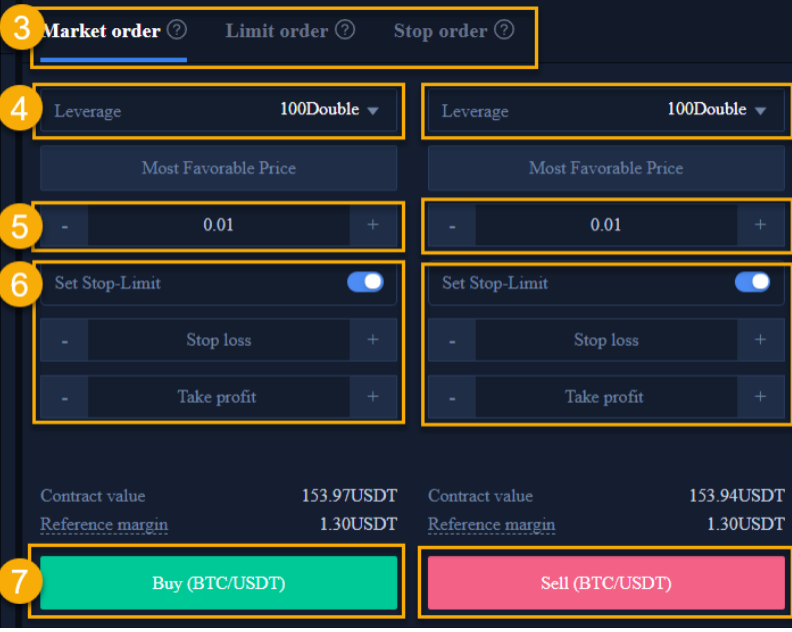Open Market order help question icon

(177, 30)
